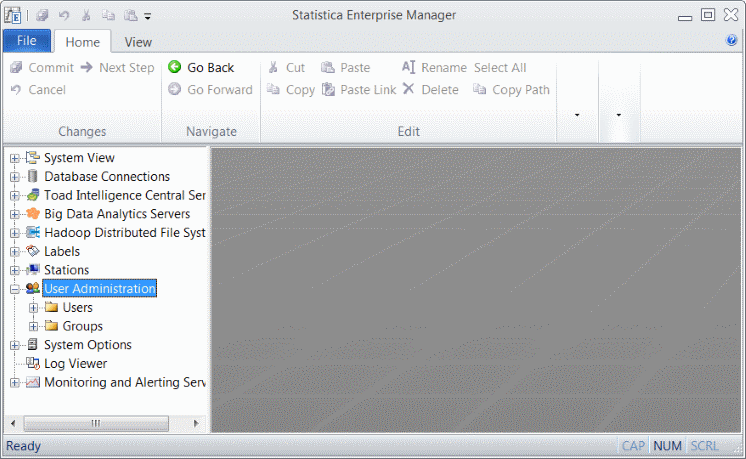Click the NUM status bar indicator
The height and width of the screenshot is (459, 746).
click(x=667, y=446)
